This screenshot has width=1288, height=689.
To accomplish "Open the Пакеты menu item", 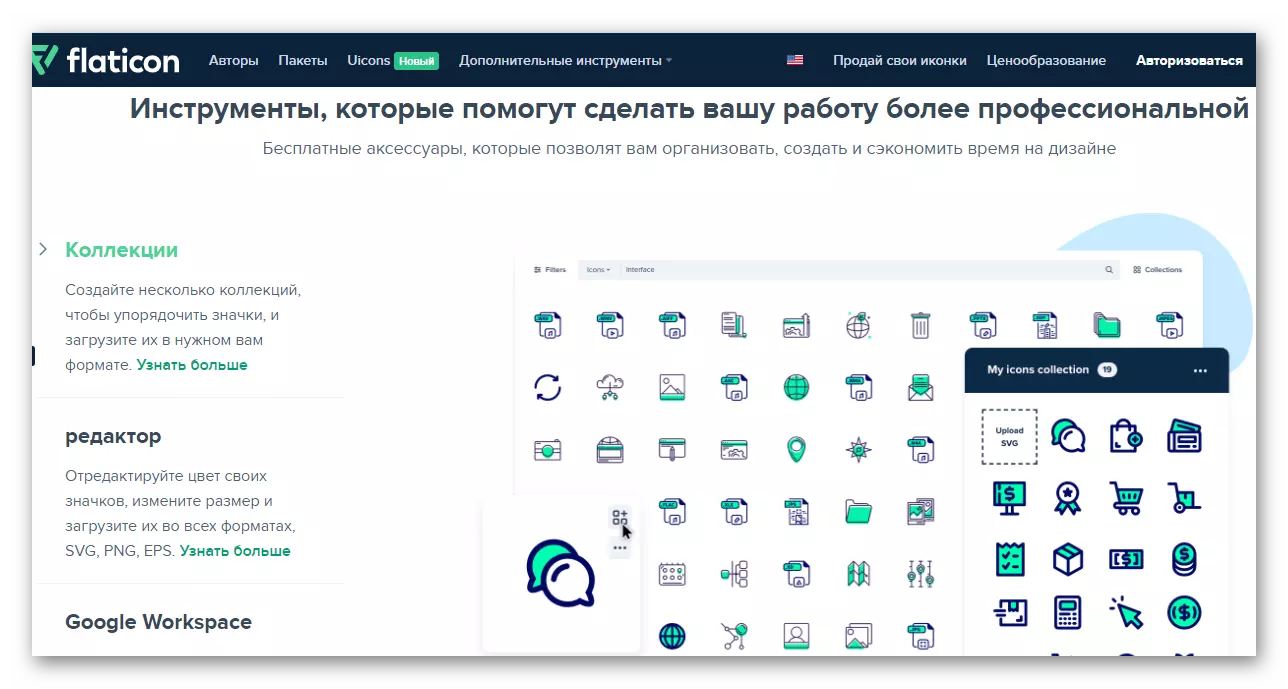I will [303, 60].
